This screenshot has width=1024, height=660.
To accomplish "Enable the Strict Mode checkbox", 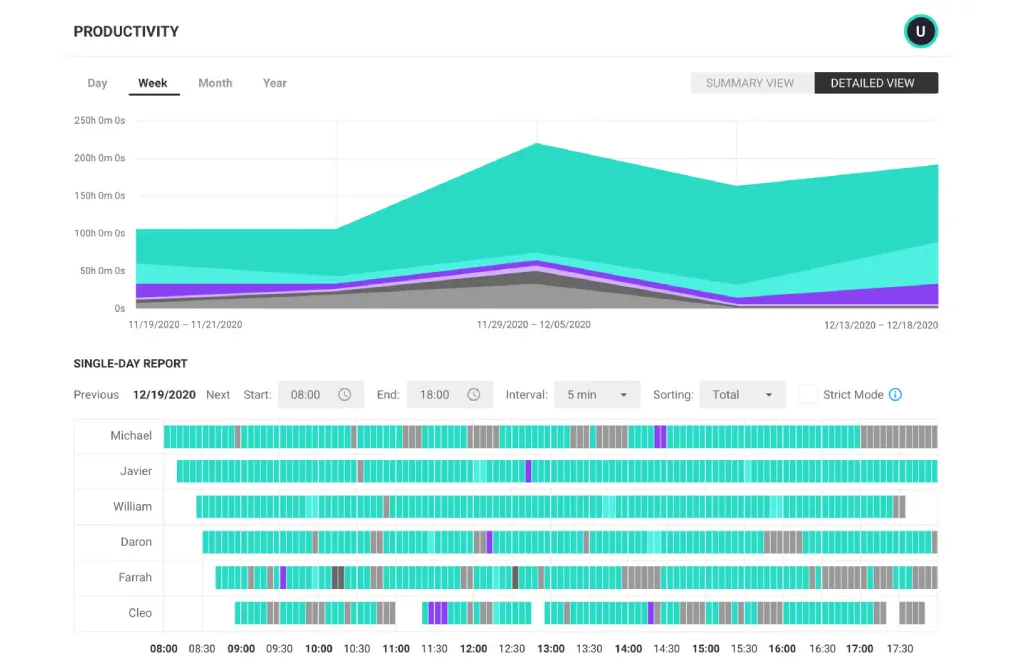I will tap(807, 395).
